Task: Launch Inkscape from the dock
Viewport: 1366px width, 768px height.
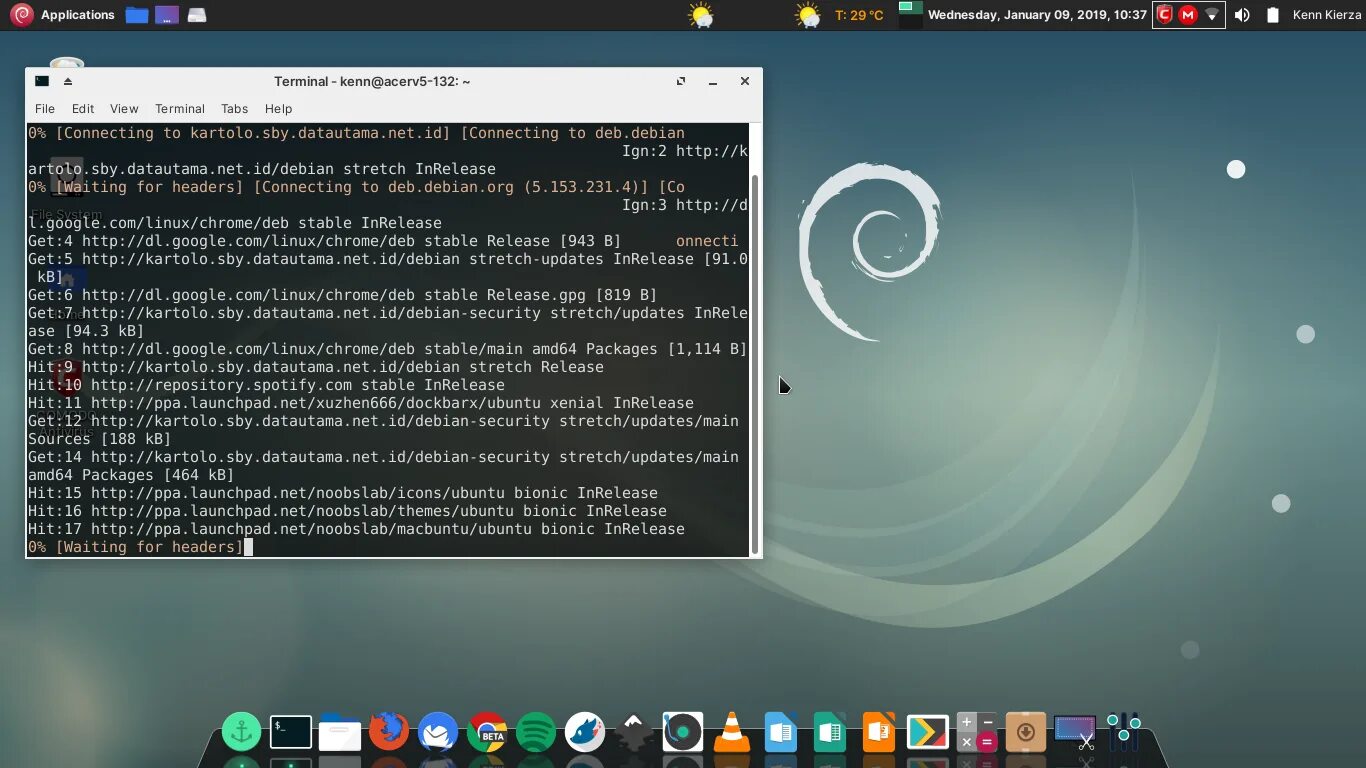Action: (x=633, y=731)
